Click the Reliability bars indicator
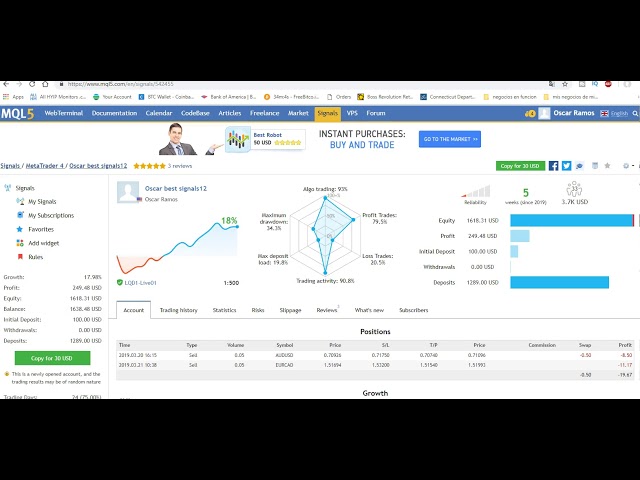The image size is (640, 480). pyautogui.click(x=477, y=190)
